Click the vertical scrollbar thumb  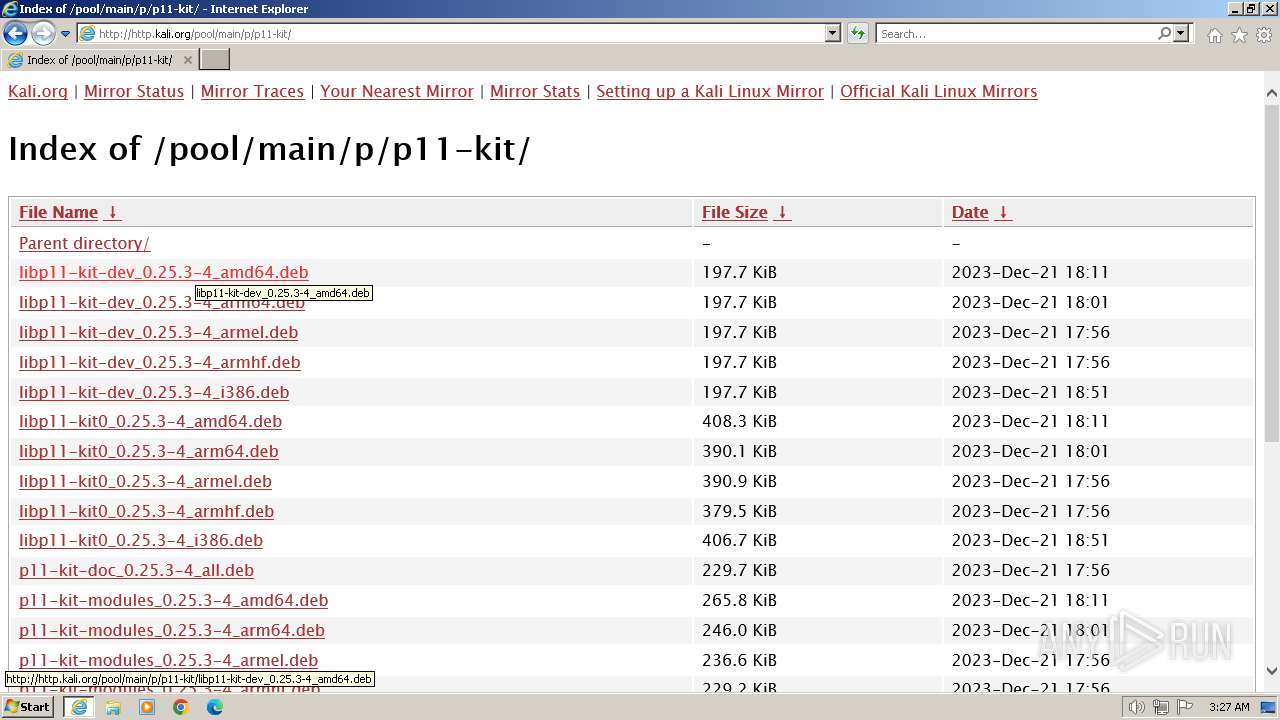click(x=1271, y=274)
